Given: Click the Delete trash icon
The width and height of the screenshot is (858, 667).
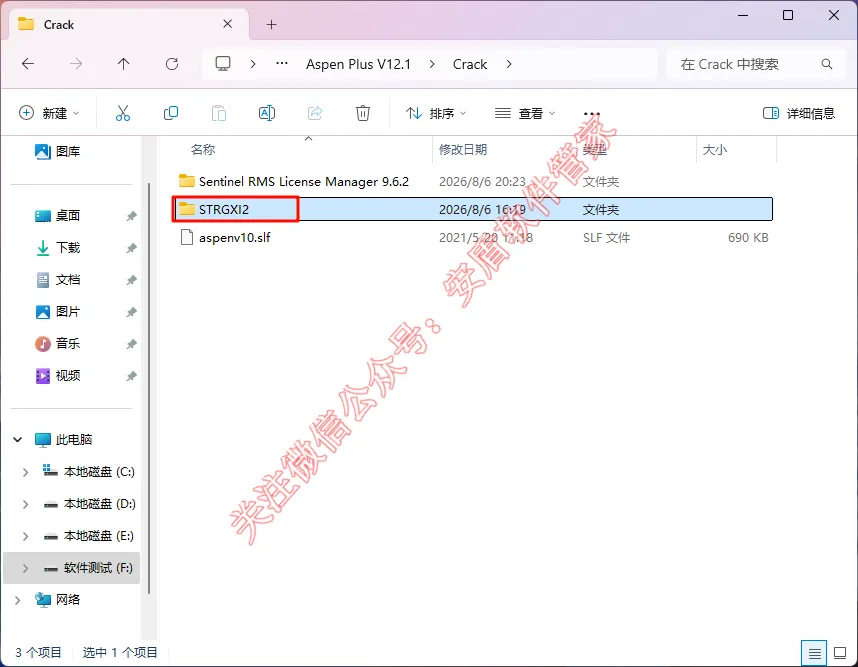Looking at the screenshot, I should [x=363, y=113].
